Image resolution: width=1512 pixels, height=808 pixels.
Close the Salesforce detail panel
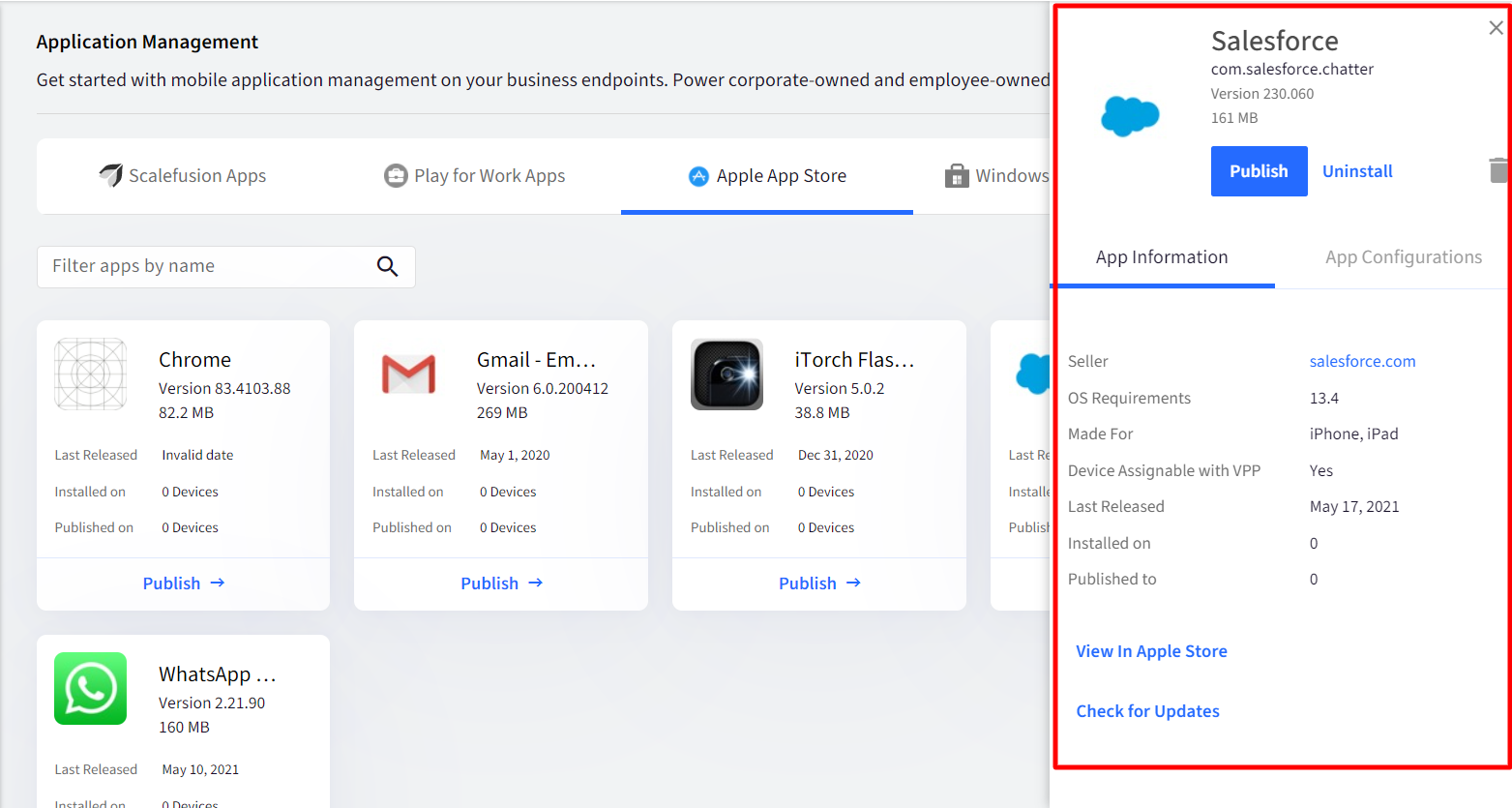click(1496, 28)
